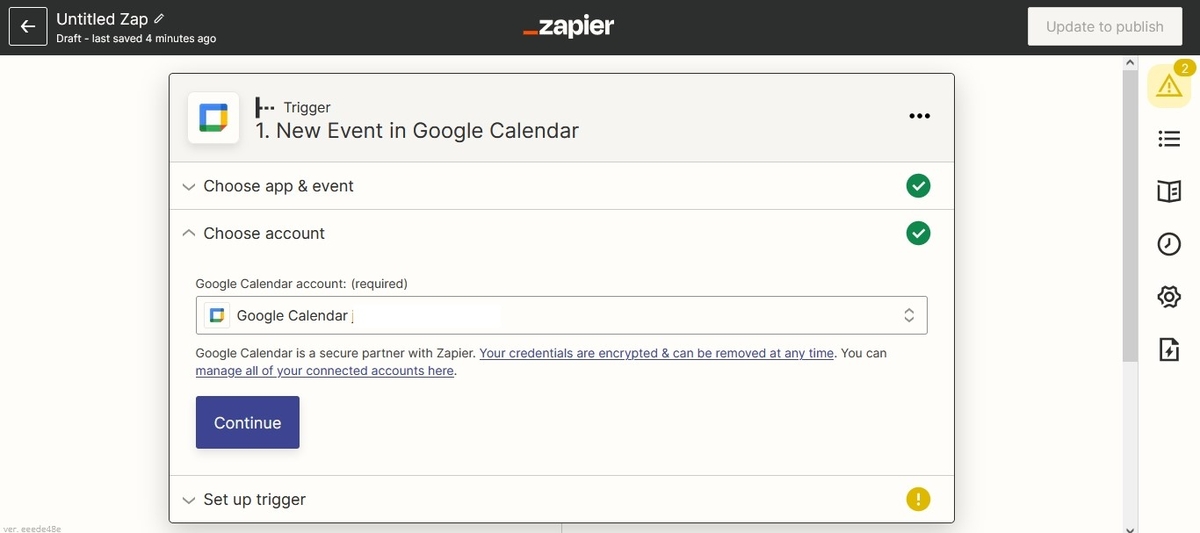Collapse the Choose account section
1200x533 pixels.
[264, 233]
